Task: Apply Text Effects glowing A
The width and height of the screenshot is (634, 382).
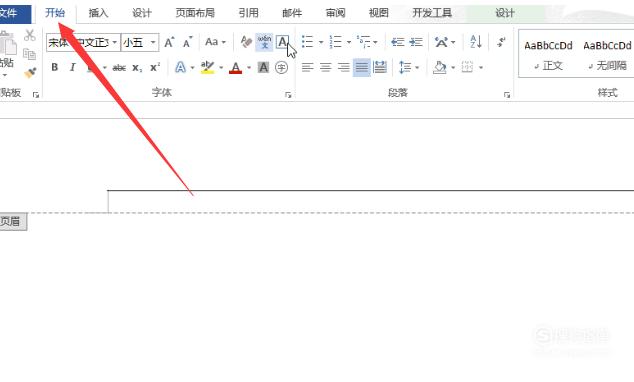Action: pos(180,67)
